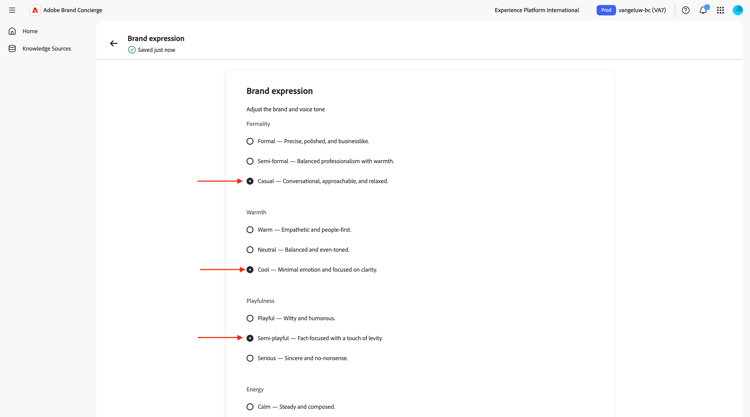Screen dimensions: 750x417
Task: Open the help question mark icon
Action: 686,10
